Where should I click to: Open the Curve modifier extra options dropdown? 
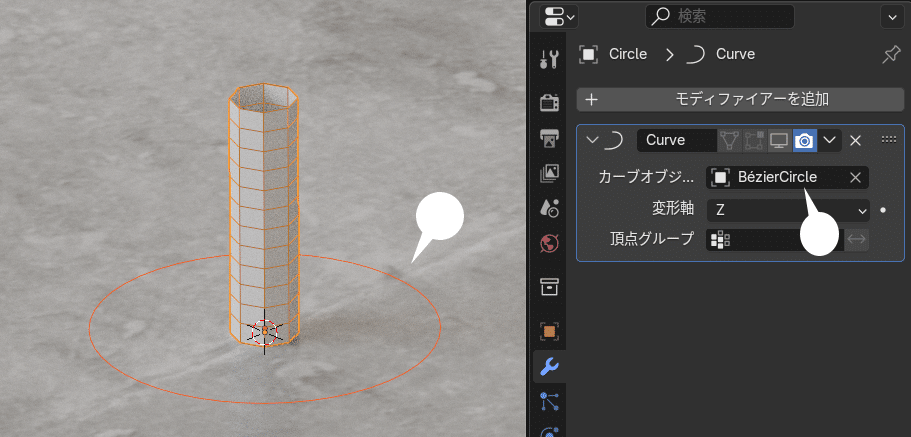[830, 140]
